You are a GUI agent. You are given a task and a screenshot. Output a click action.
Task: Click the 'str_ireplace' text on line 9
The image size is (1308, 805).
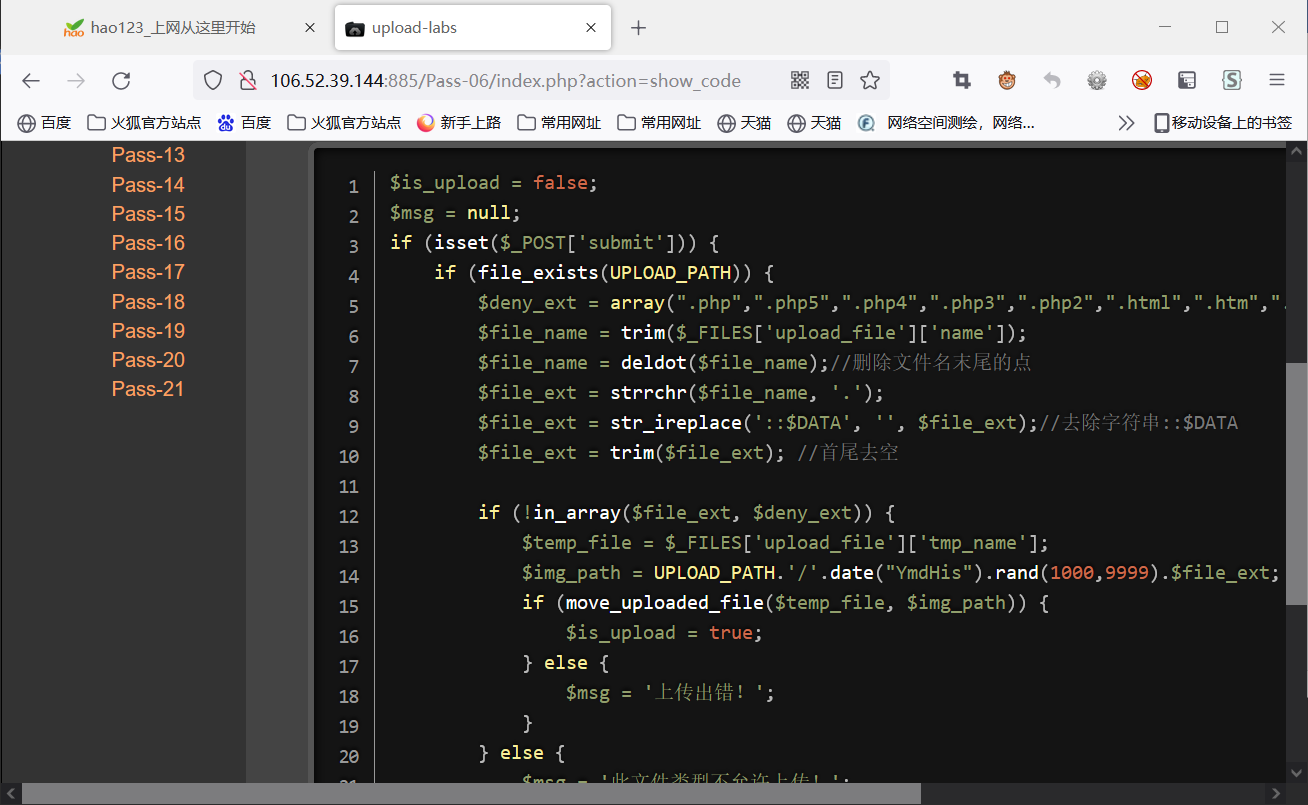click(x=676, y=423)
